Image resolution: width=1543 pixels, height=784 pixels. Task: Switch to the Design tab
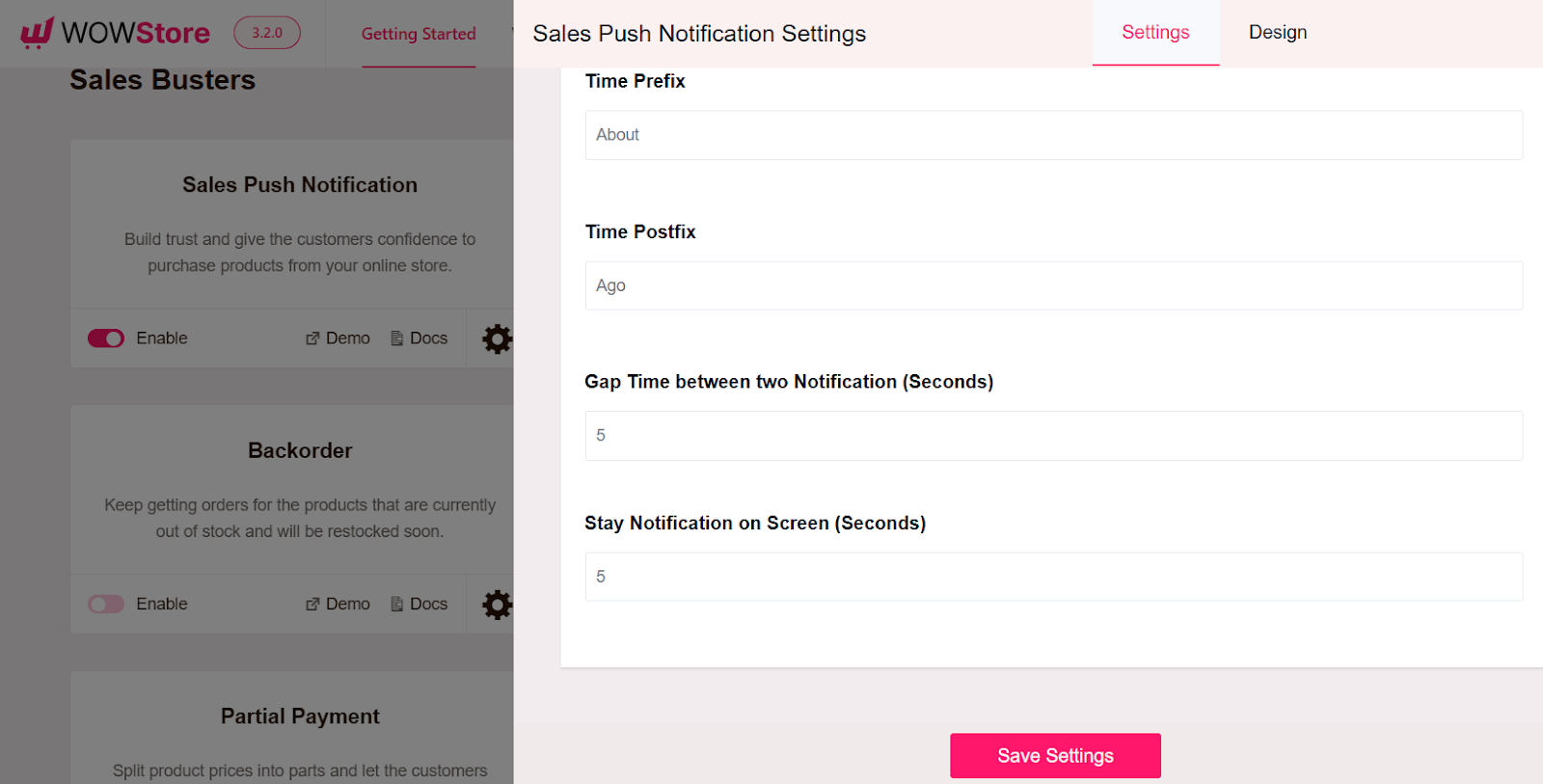click(1277, 32)
